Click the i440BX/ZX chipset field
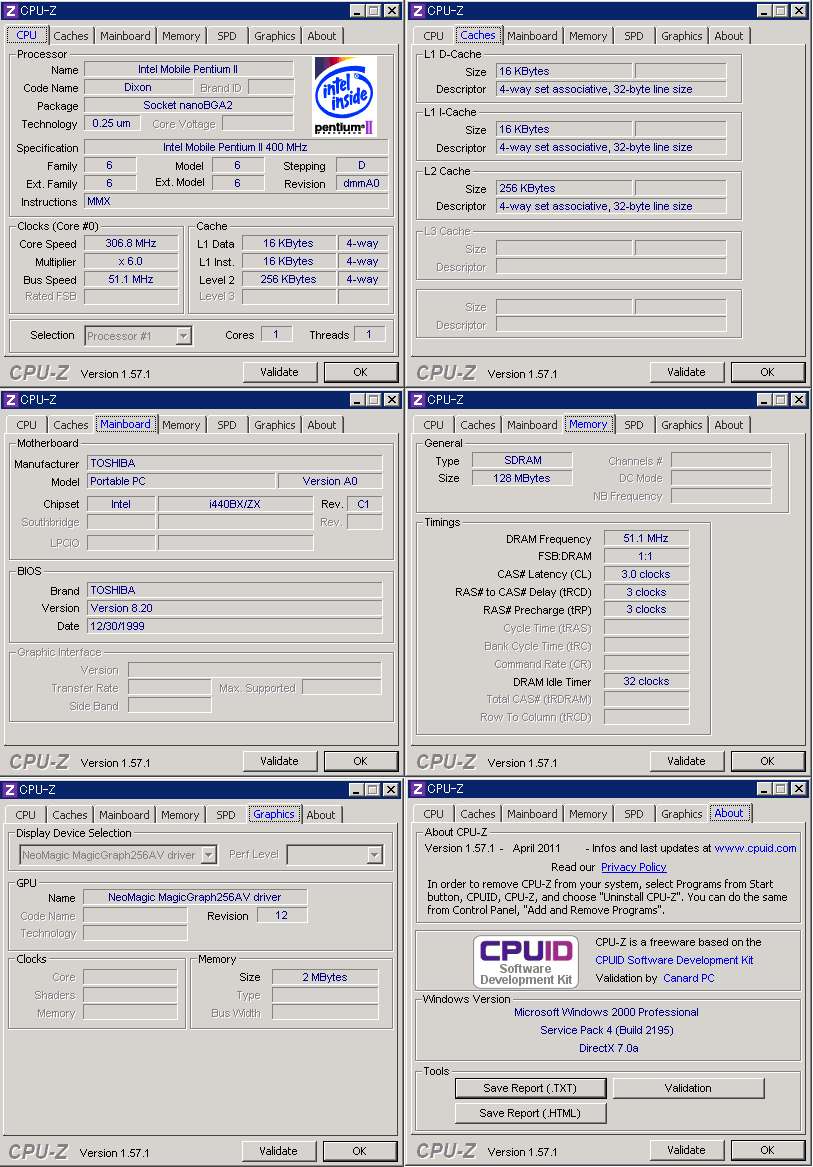This screenshot has height=1167, width=813. (235, 504)
